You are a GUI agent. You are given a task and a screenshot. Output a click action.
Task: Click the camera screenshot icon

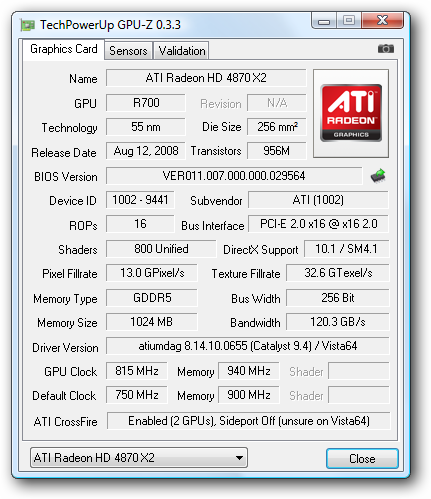coord(386,49)
